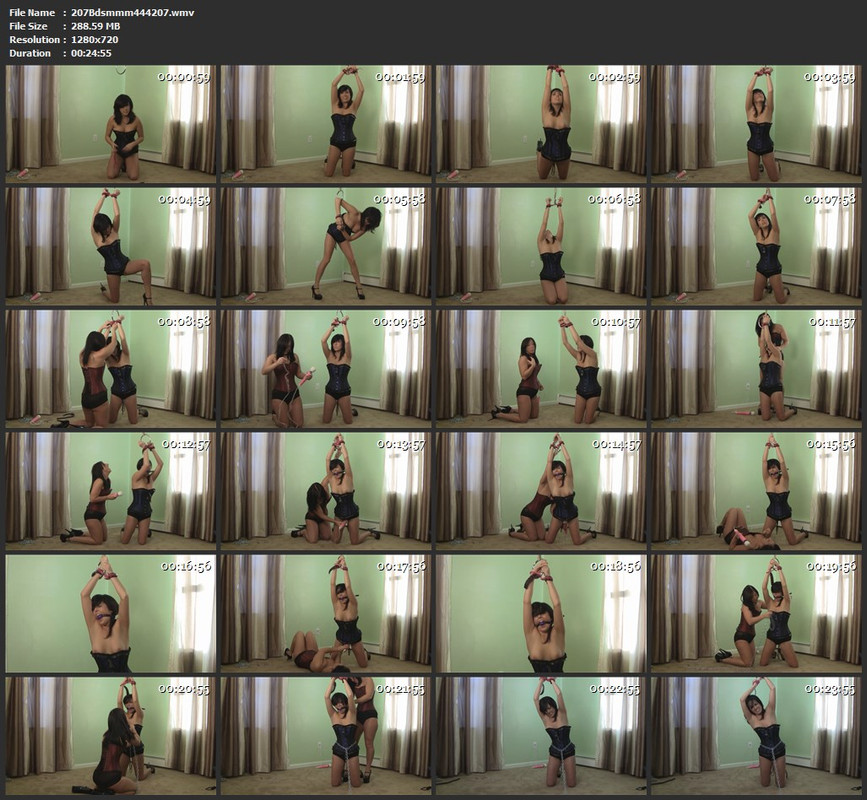View the thumbnail labeled 00:21:55
Viewport: 867px width, 800px height.
(326, 736)
